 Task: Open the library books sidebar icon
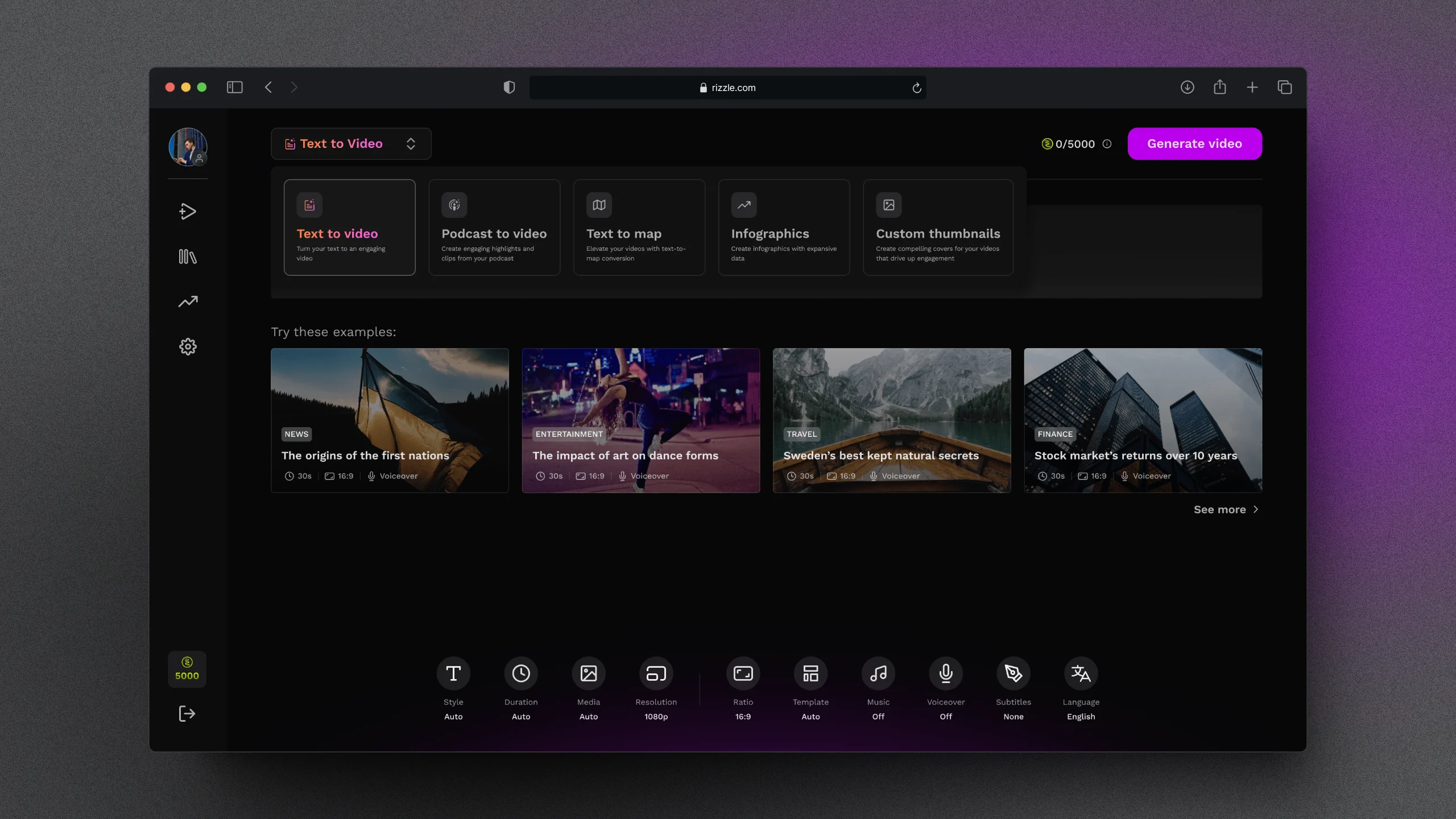(x=188, y=257)
